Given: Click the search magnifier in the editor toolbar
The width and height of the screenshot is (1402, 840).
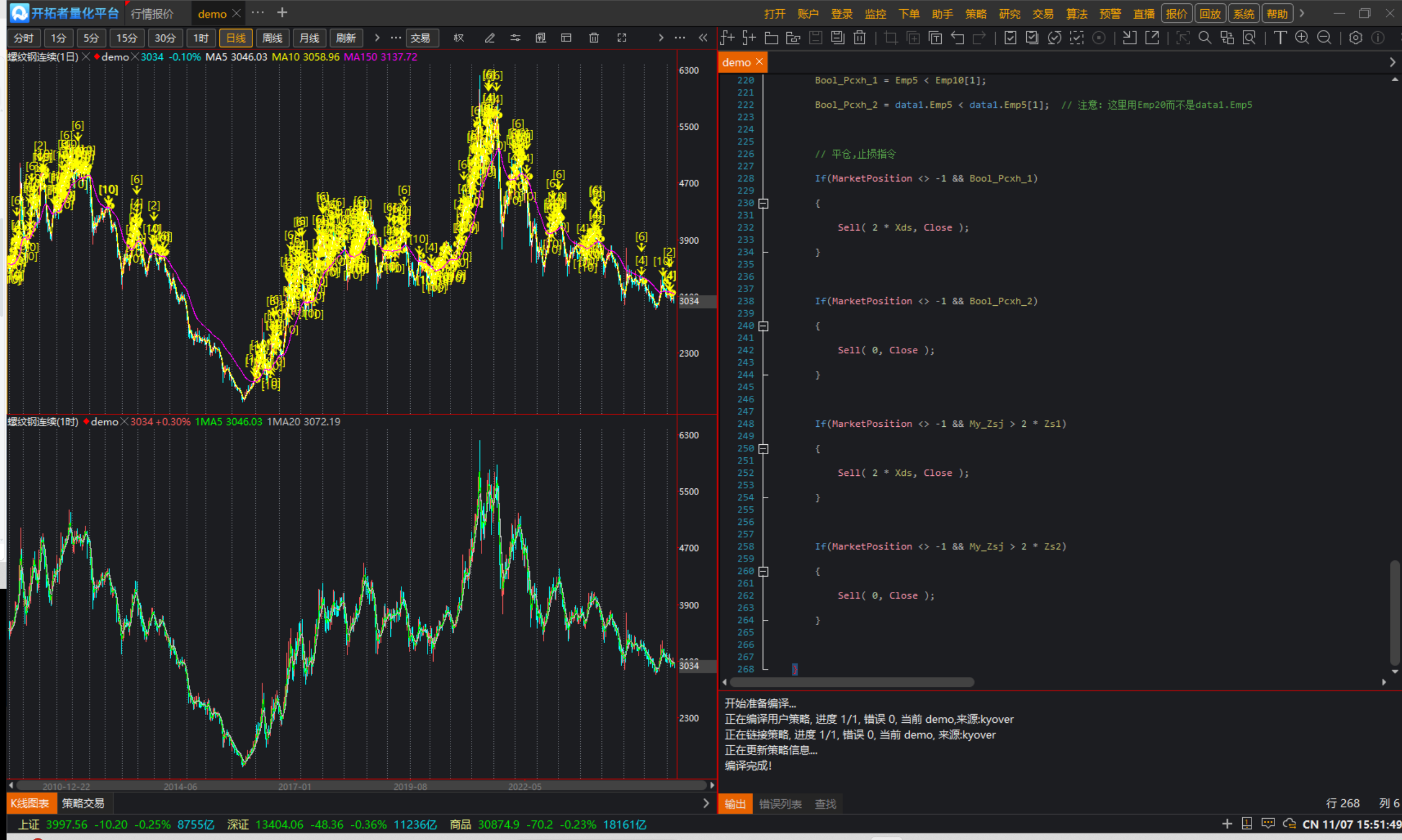Looking at the screenshot, I should 1205,38.
